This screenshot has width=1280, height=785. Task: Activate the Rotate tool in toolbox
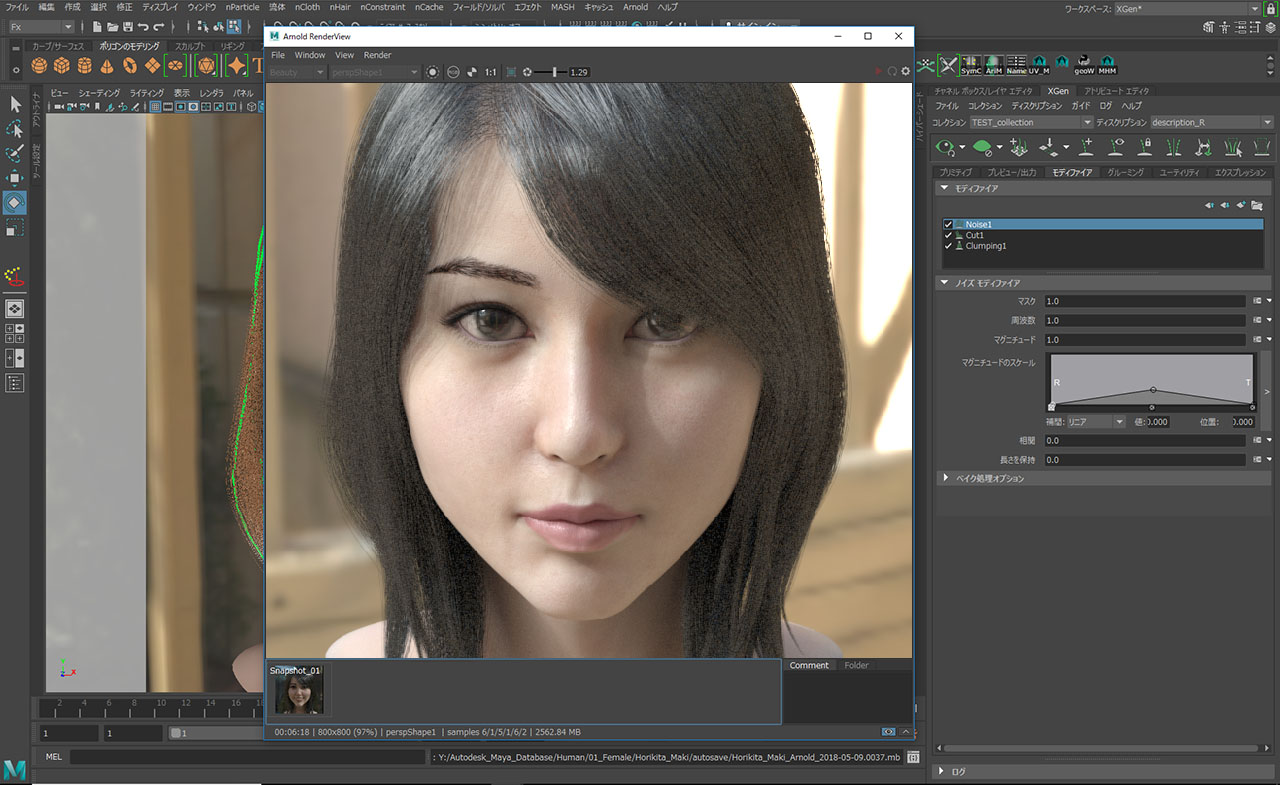[15, 203]
